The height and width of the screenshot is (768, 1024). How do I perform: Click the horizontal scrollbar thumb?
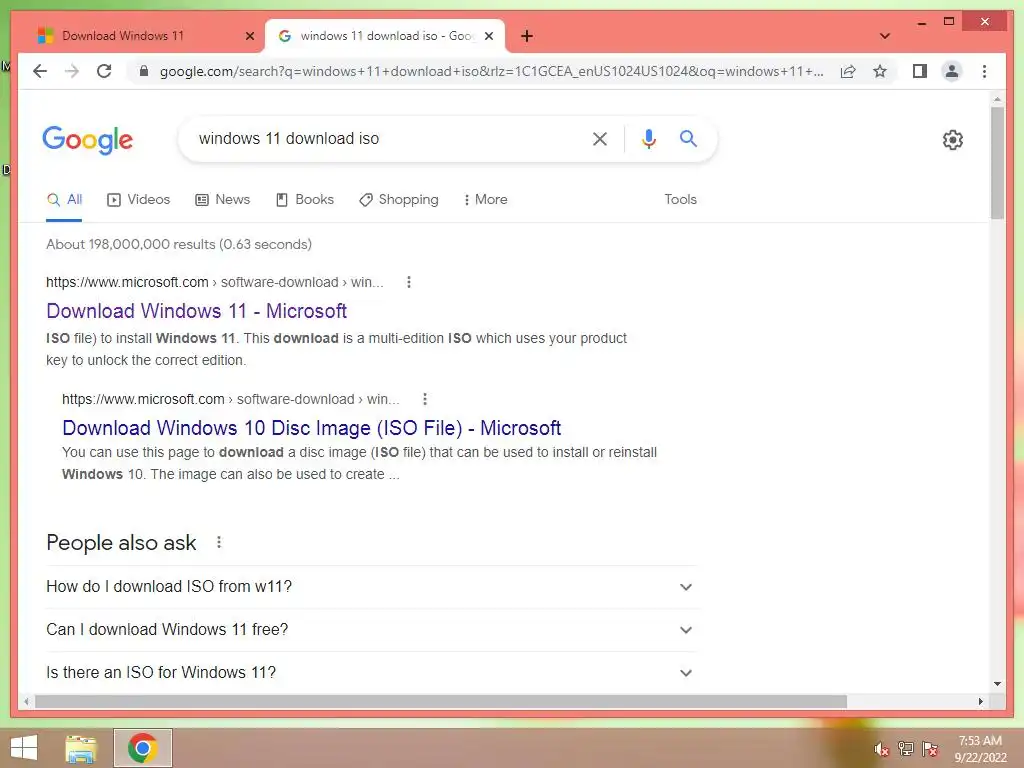coord(441,701)
